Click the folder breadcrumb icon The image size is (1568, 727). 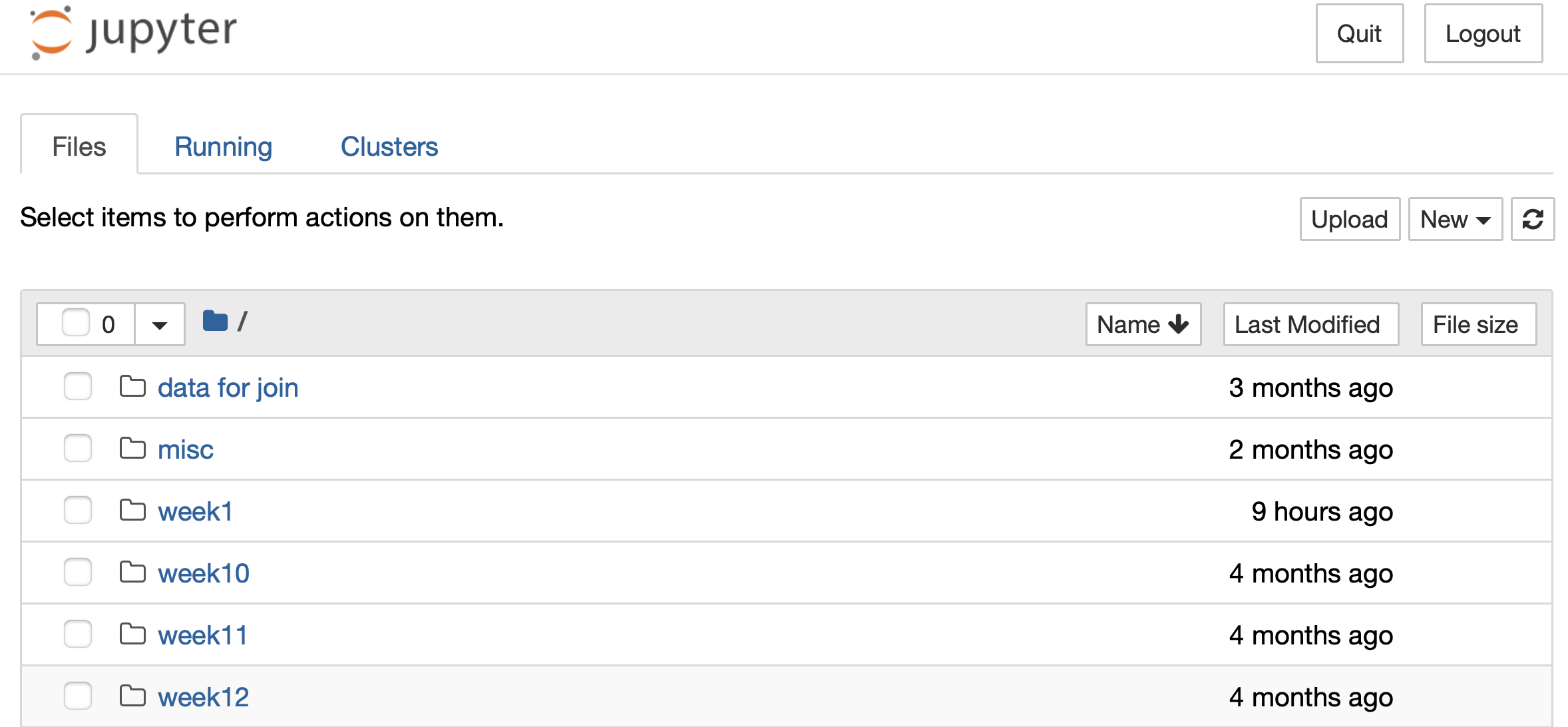pyautogui.click(x=215, y=321)
